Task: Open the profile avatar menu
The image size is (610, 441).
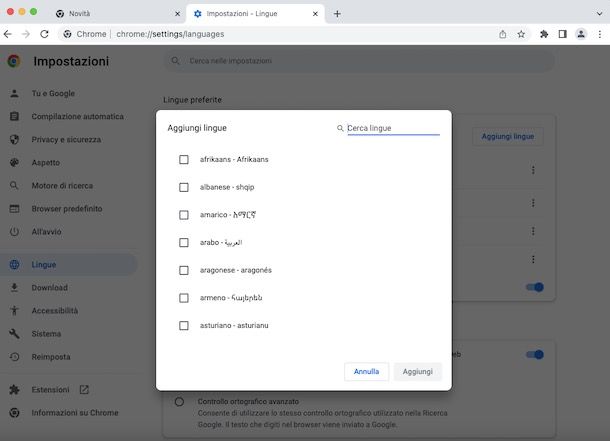Action: pyautogui.click(x=581, y=34)
